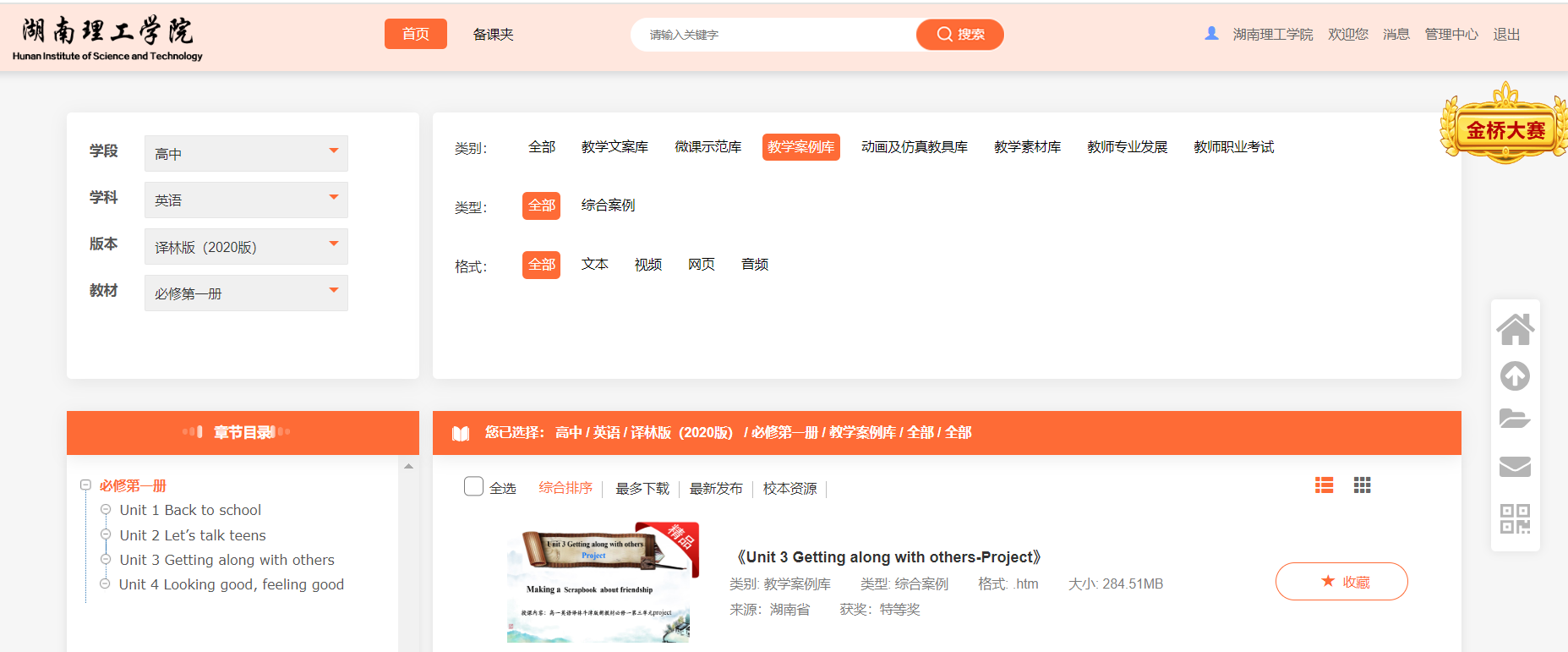Click the back-to-top arrow icon
1568x652 pixels.
point(1515,375)
